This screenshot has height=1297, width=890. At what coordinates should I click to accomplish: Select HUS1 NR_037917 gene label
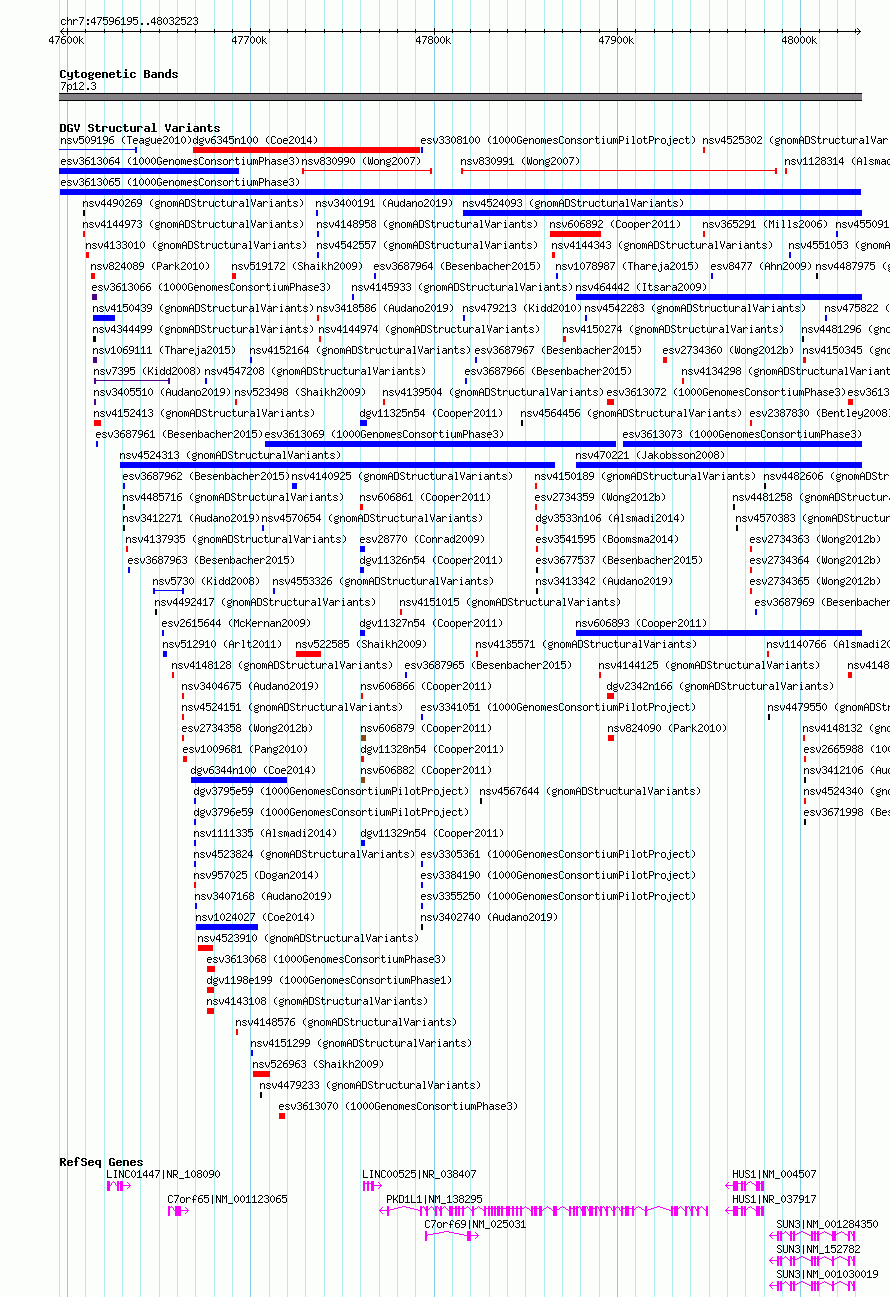[774, 1198]
